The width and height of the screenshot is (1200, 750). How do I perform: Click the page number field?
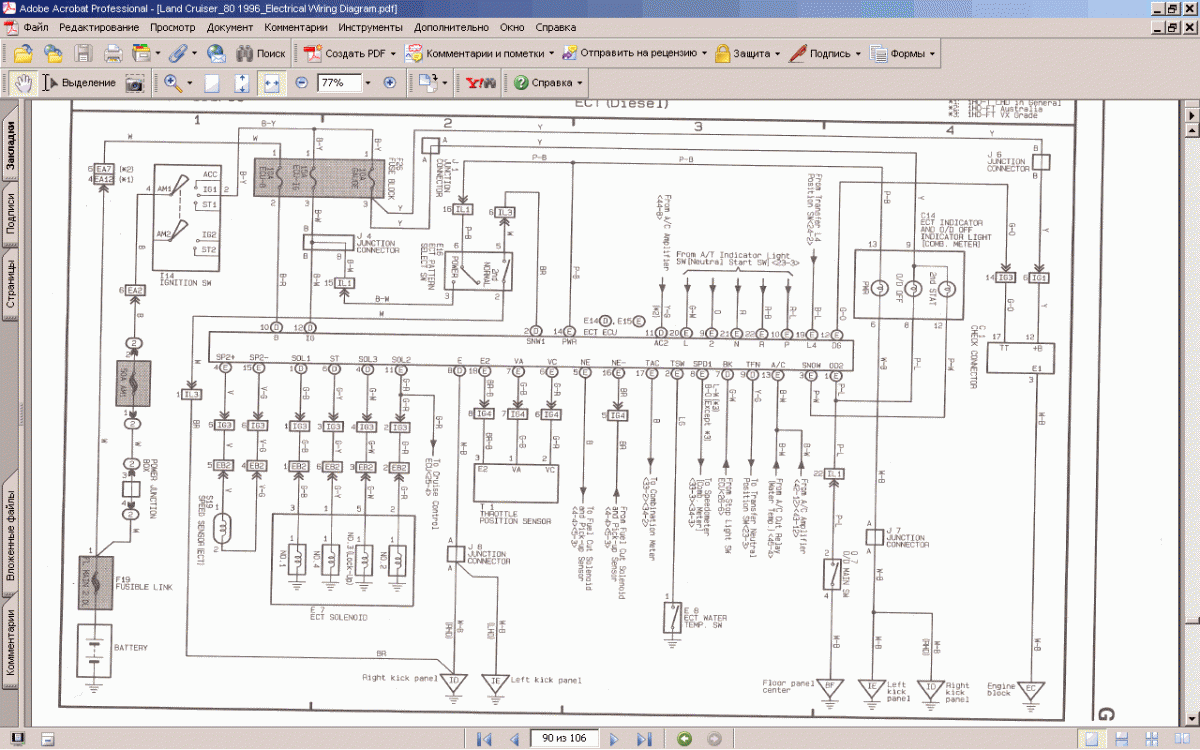click(x=564, y=739)
